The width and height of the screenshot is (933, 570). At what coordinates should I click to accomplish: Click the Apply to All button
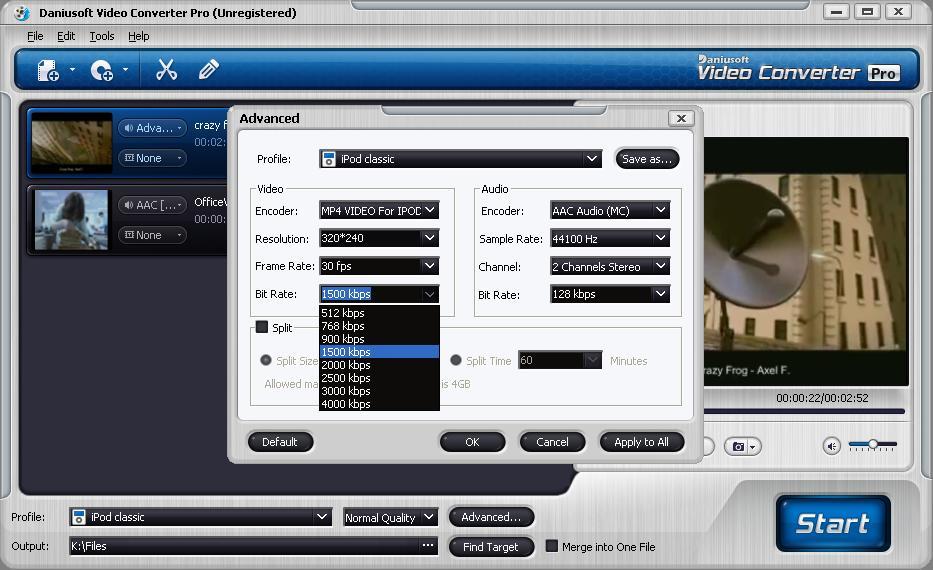point(641,442)
